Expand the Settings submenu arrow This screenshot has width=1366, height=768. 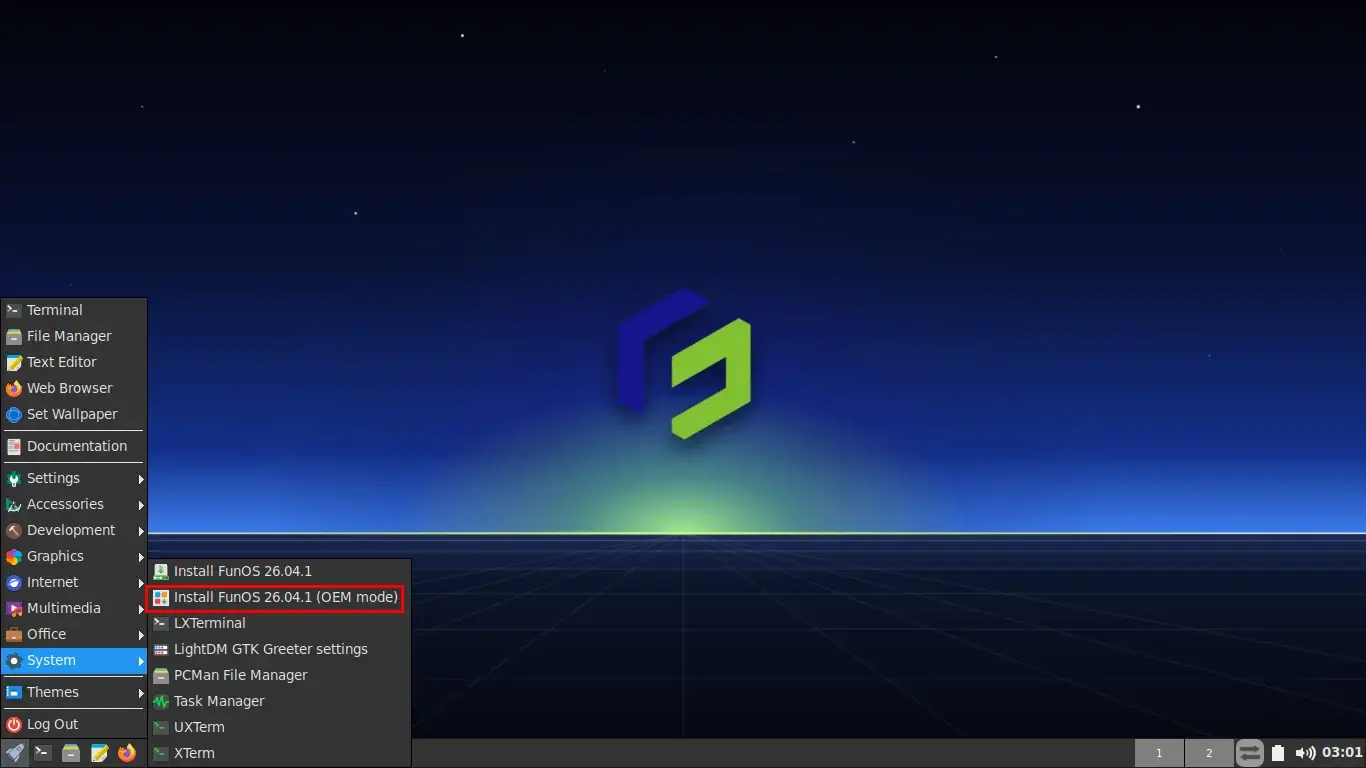pos(141,479)
